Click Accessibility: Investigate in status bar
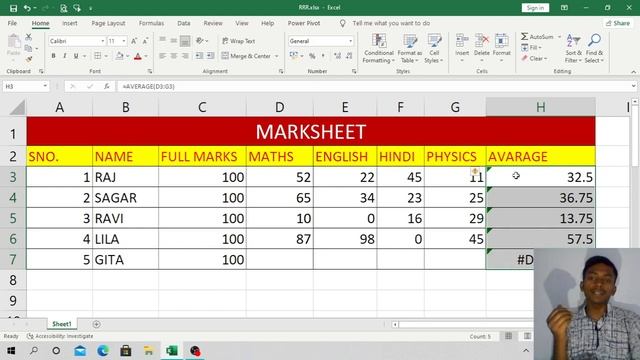The width and height of the screenshot is (640, 360). click(x=60, y=336)
